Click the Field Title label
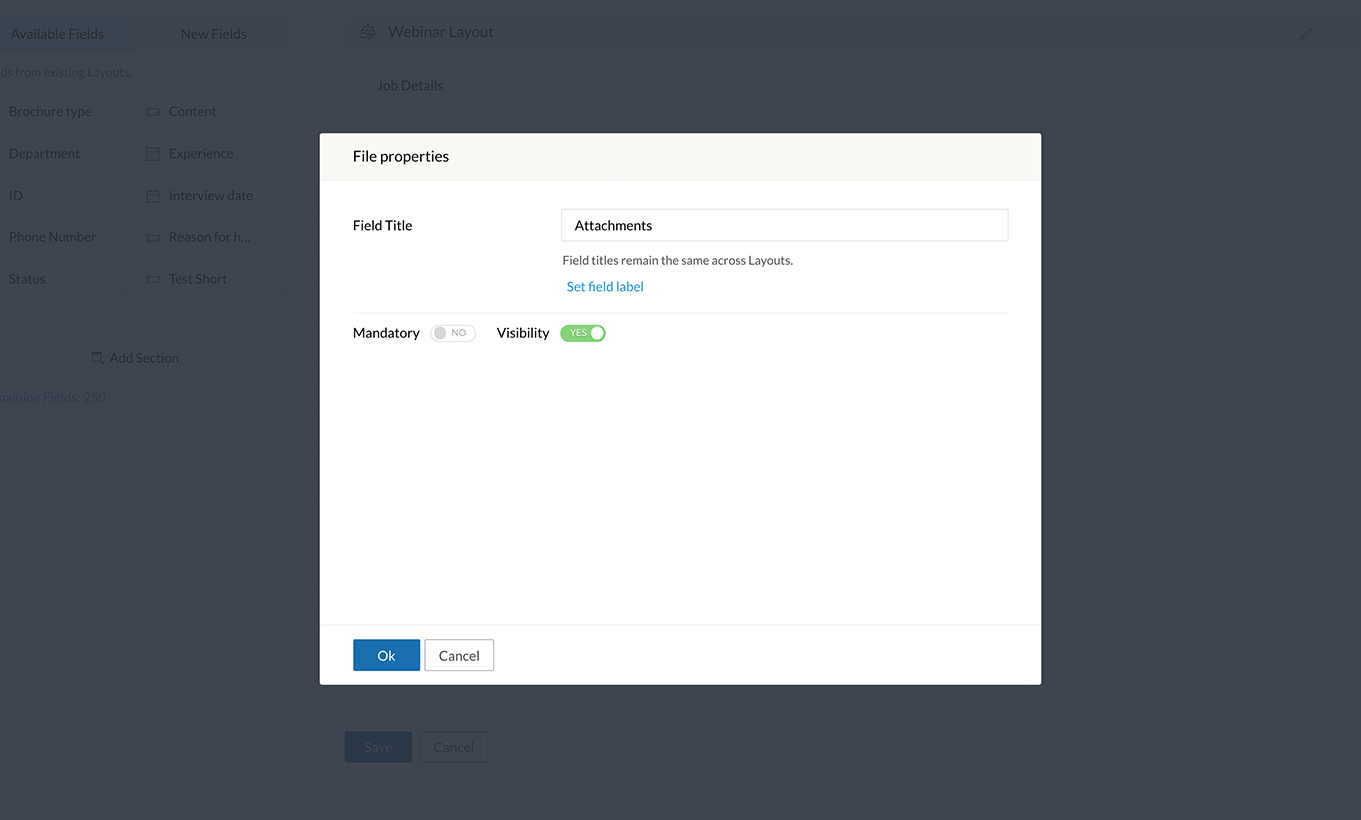Screen dimensions: 1361x820 [382, 225]
